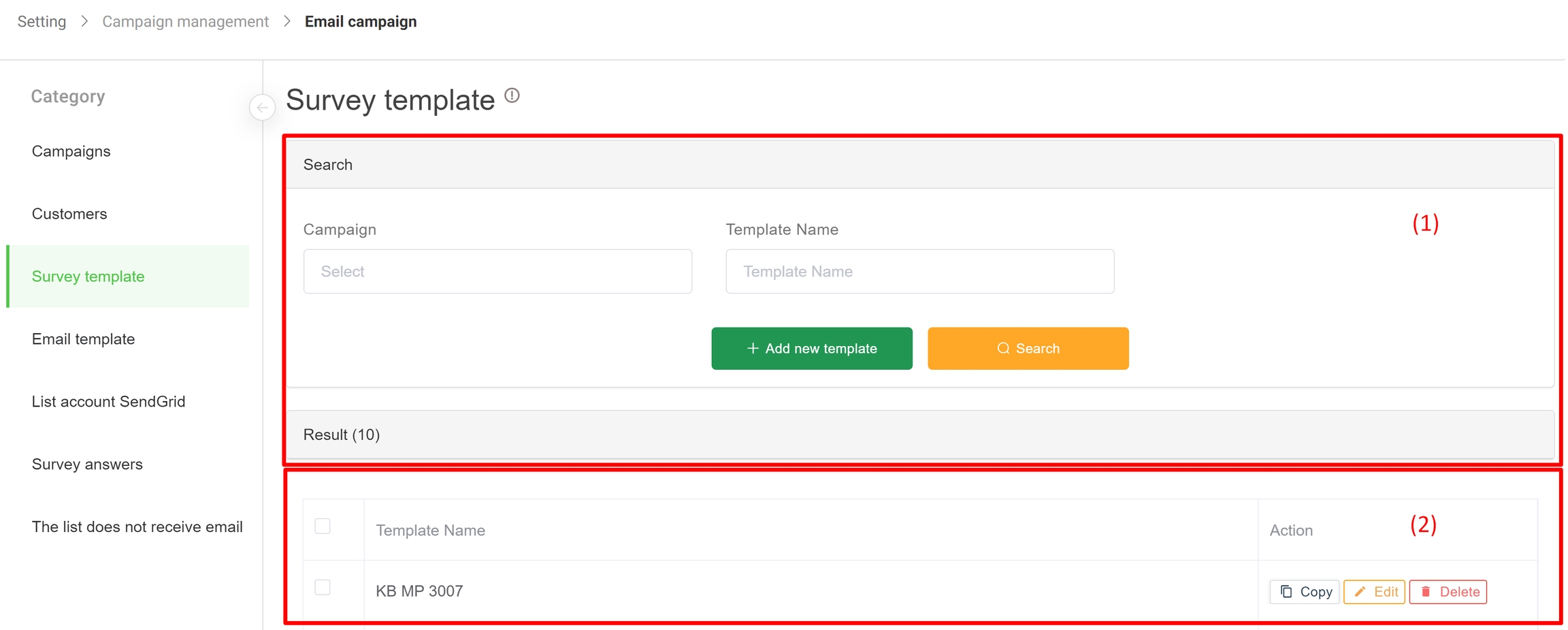This screenshot has height=630, width=1568.
Task: Click the info icon beside Survey template title
Action: click(512, 96)
